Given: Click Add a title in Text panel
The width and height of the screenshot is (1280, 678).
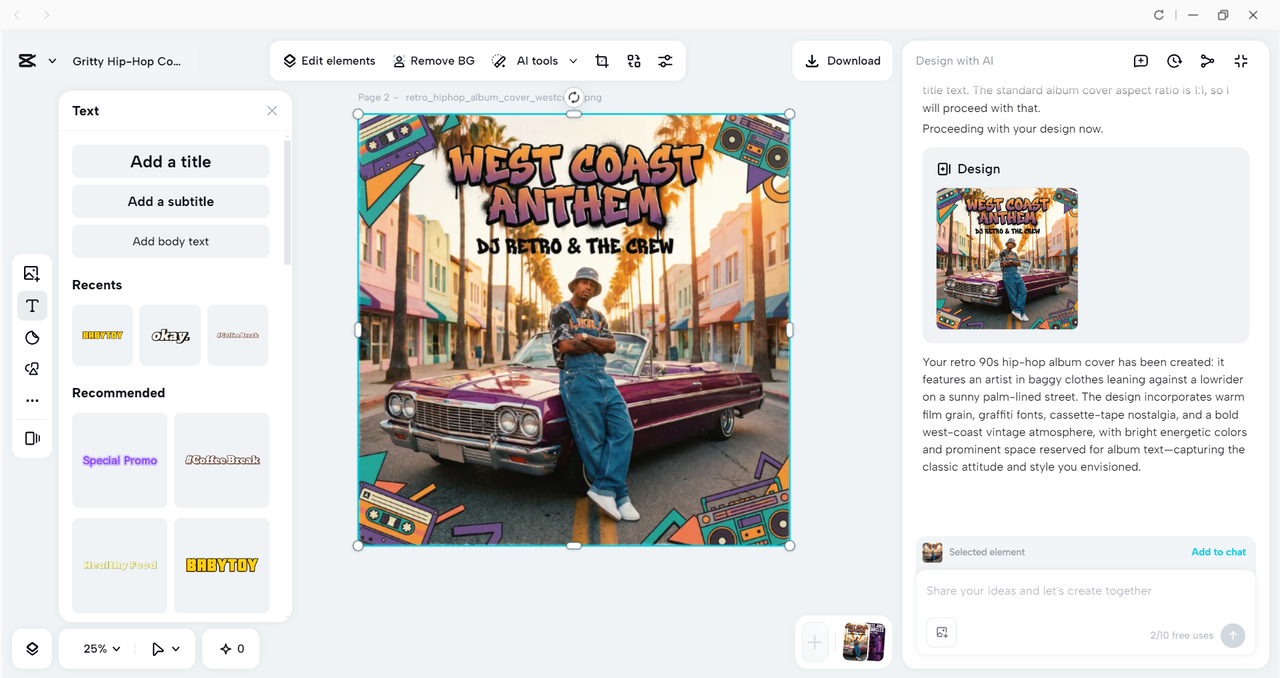Looking at the screenshot, I should click(x=170, y=161).
